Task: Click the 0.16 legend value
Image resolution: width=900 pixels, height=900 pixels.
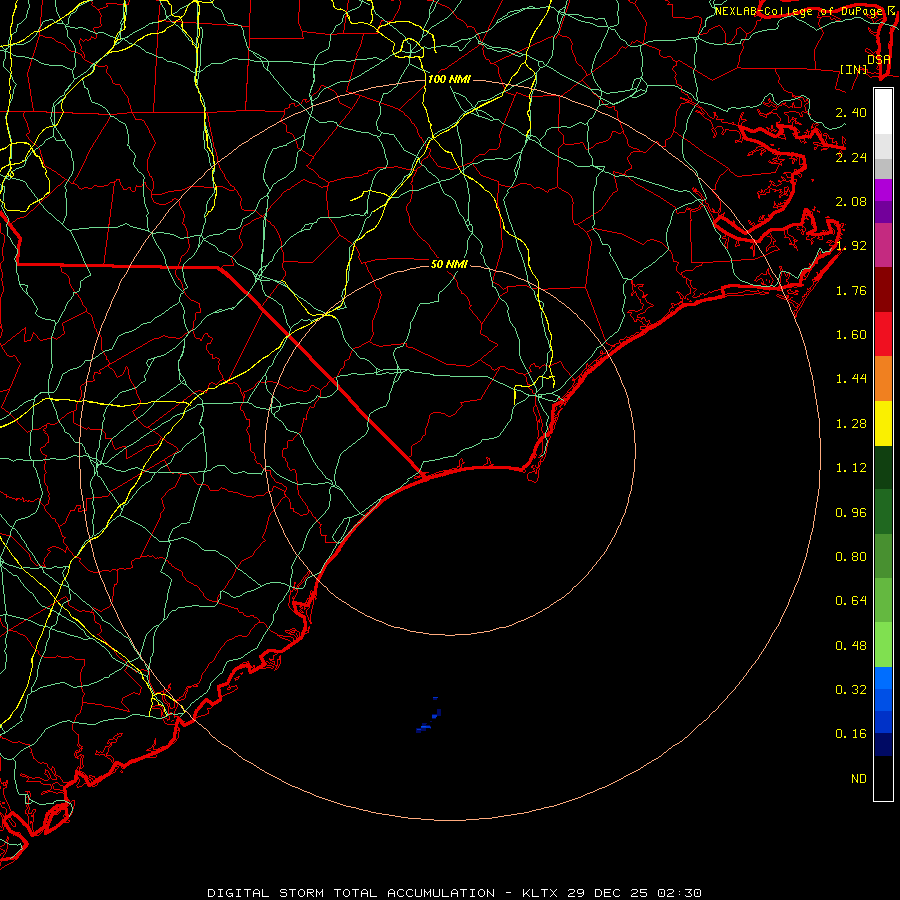Action: pyautogui.click(x=851, y=734)
